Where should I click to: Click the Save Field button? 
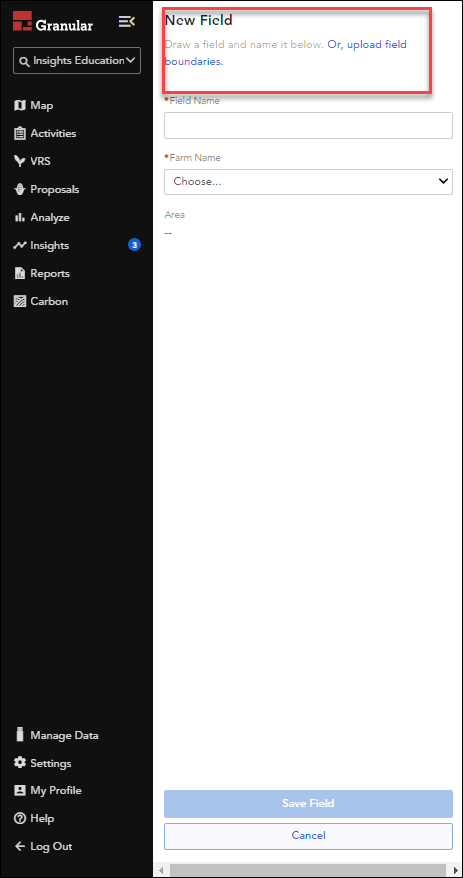(308, 804)
